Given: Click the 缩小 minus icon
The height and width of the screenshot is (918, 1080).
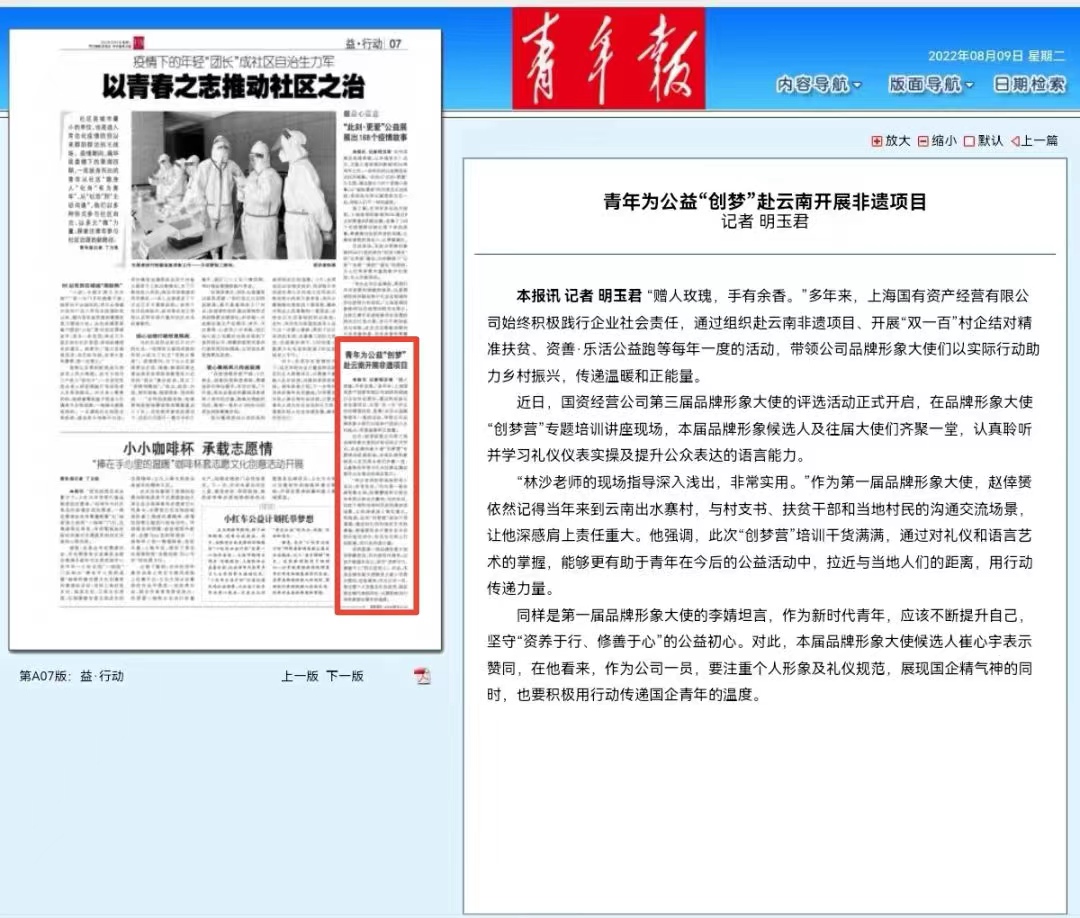Looking at the screenshot, I should (x=924, y=141).
